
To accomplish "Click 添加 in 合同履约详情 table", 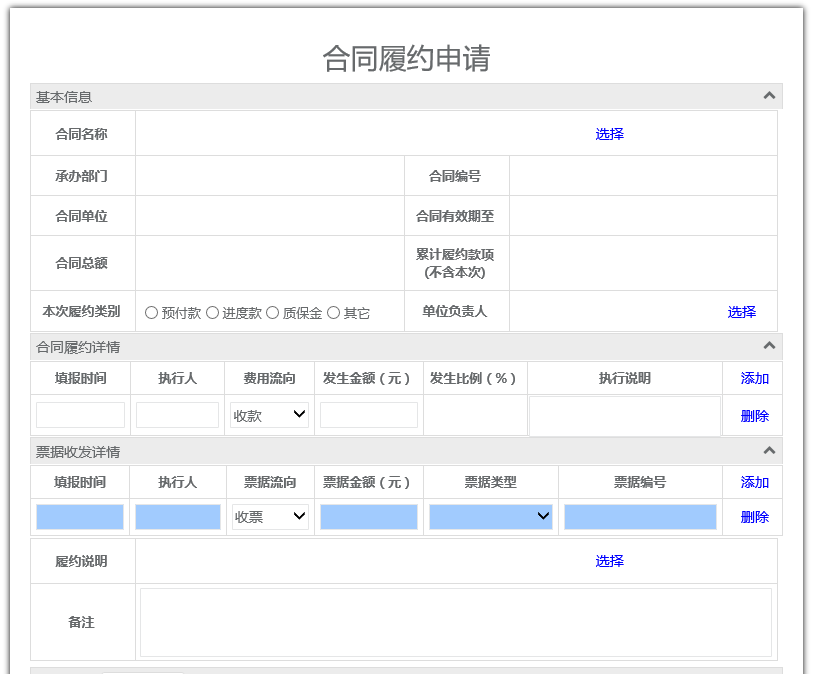I will pyautogui.click(x=754, y=378).
